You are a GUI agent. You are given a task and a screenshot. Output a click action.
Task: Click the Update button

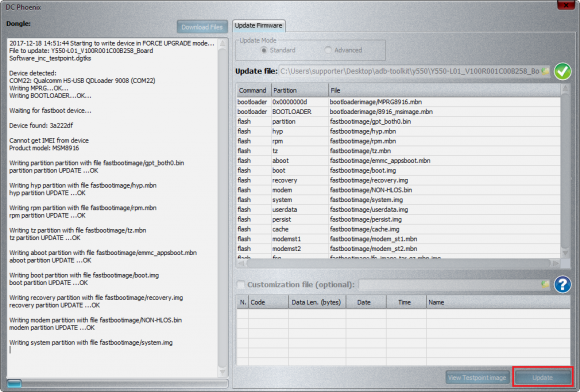pyautogui.click(x=543, y=378)
